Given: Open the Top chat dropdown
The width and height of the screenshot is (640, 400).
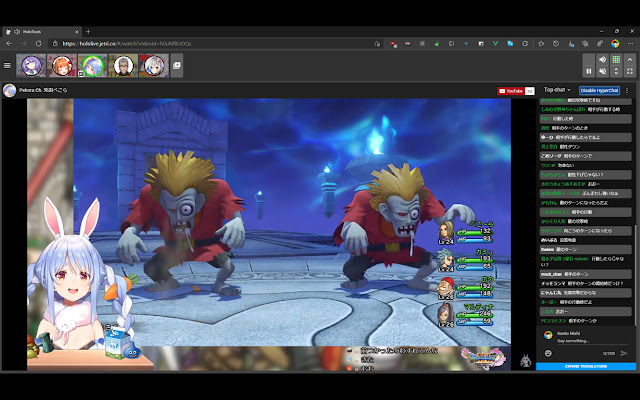Looking at the screenshot, I should 557,90.
